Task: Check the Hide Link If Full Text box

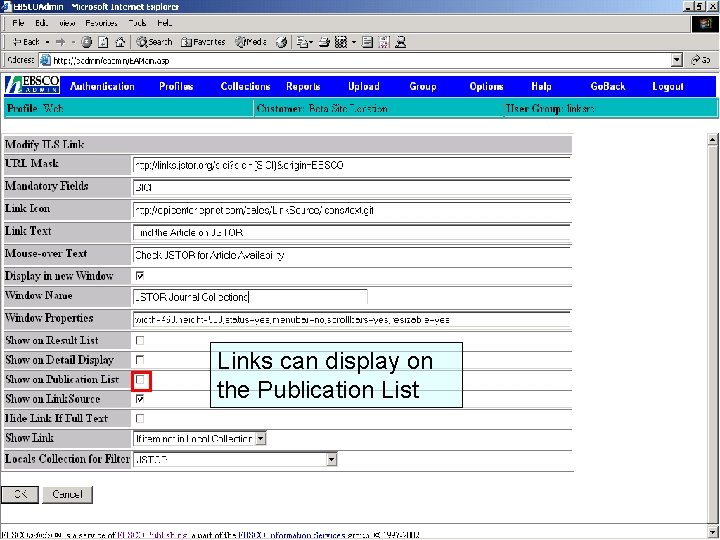Action: (140, 418)
